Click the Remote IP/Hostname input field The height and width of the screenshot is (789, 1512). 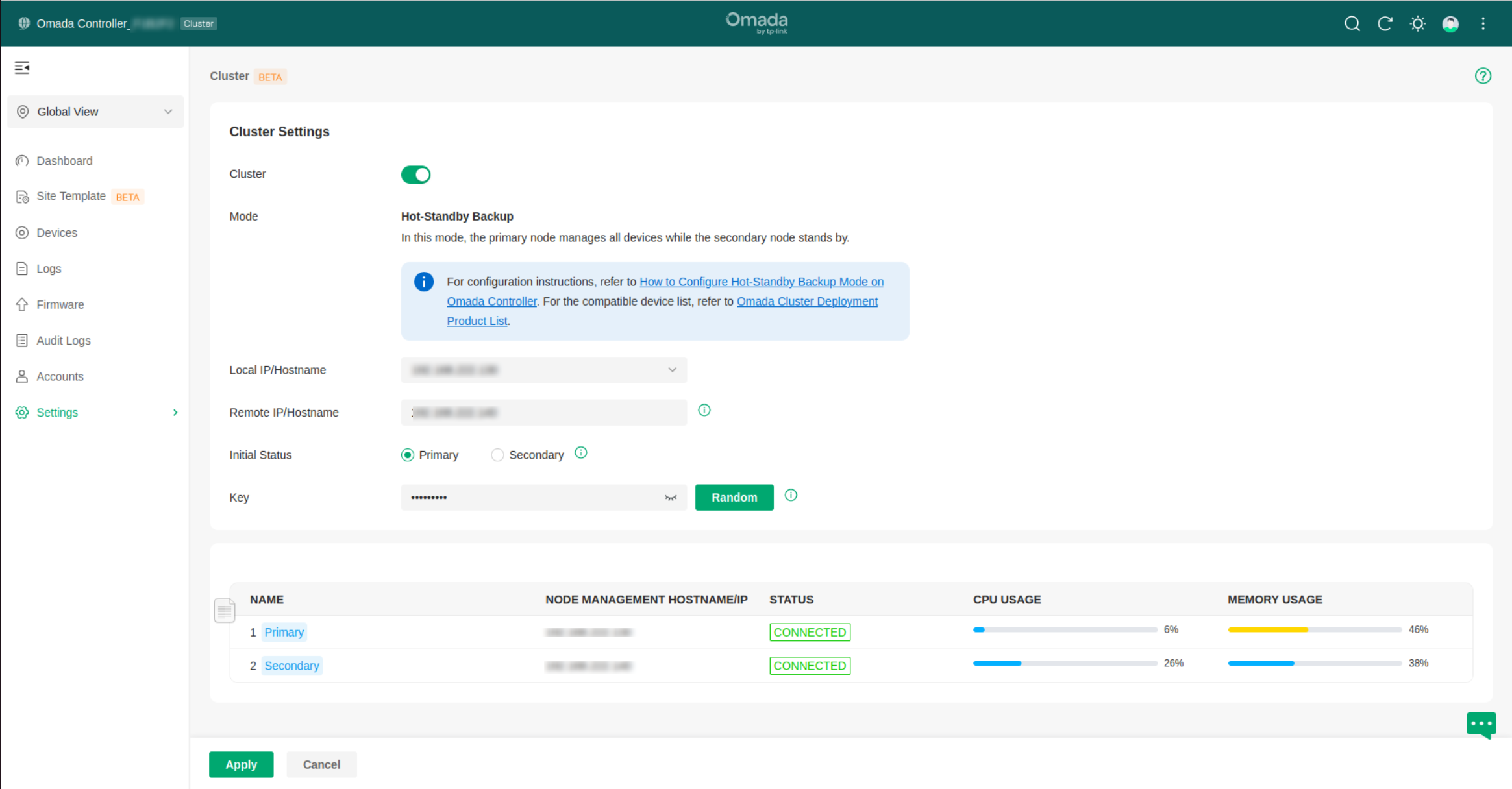544,413
